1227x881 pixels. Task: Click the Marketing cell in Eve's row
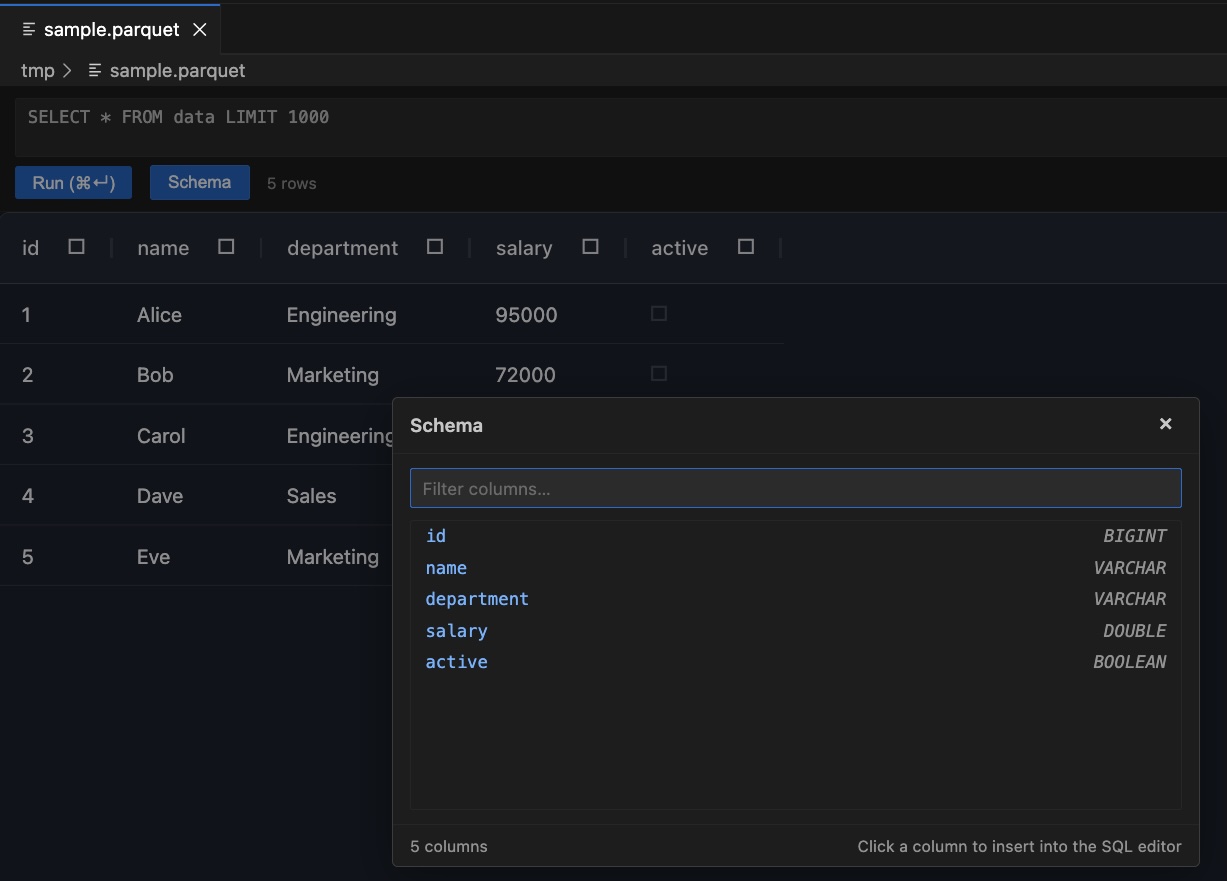pos(332,557)
